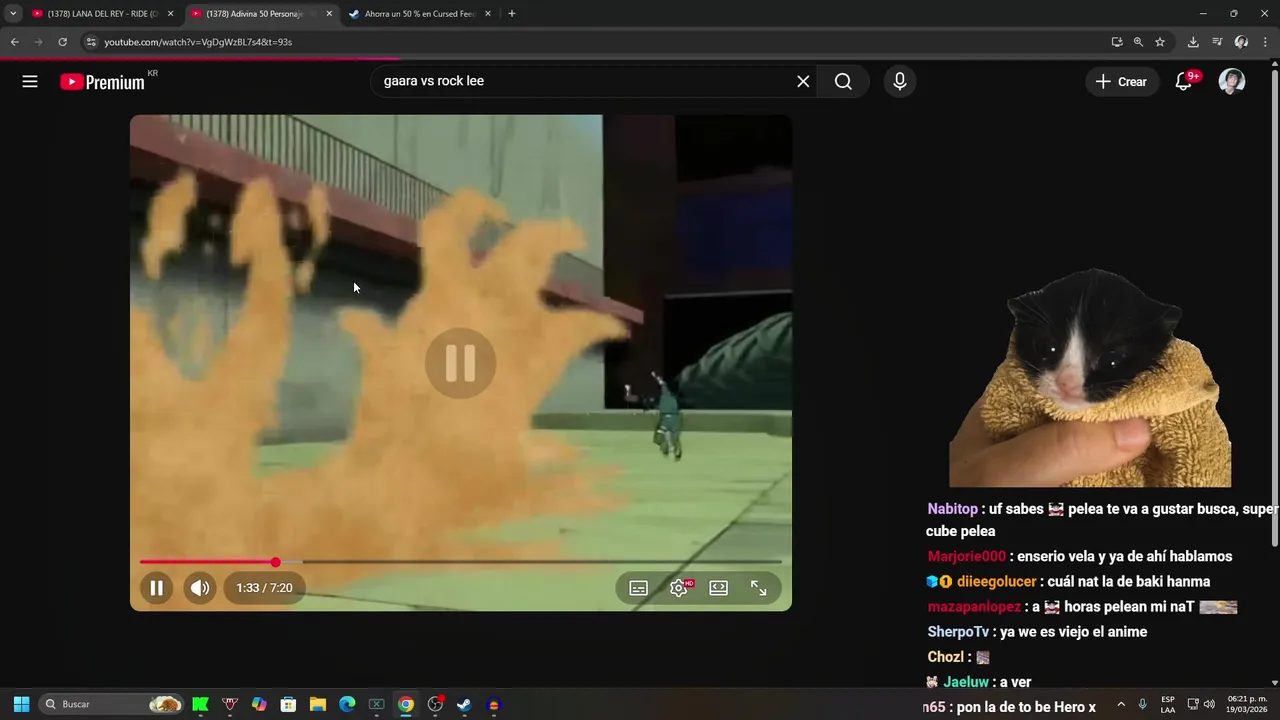Screen dimensions: 1280x720
Task: Reload the current page
Action: (x=62, y=42)
